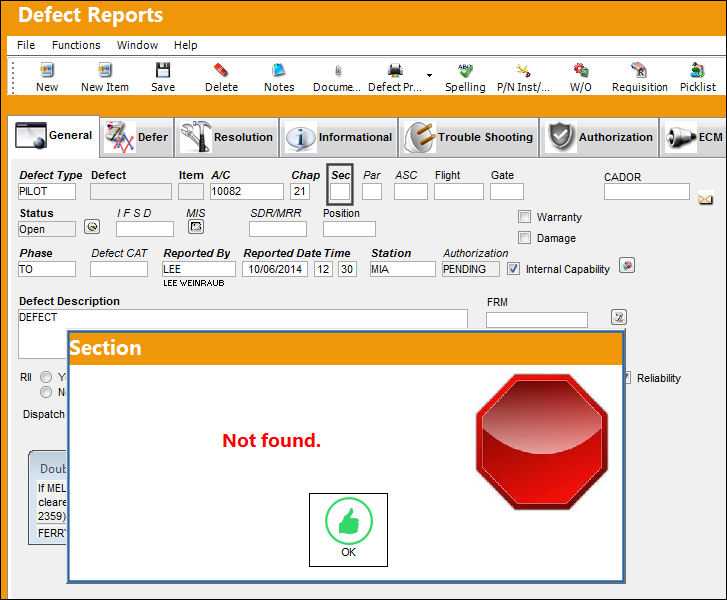
Task: Open the Trouble Shooting tab
Action: (469, 137)
